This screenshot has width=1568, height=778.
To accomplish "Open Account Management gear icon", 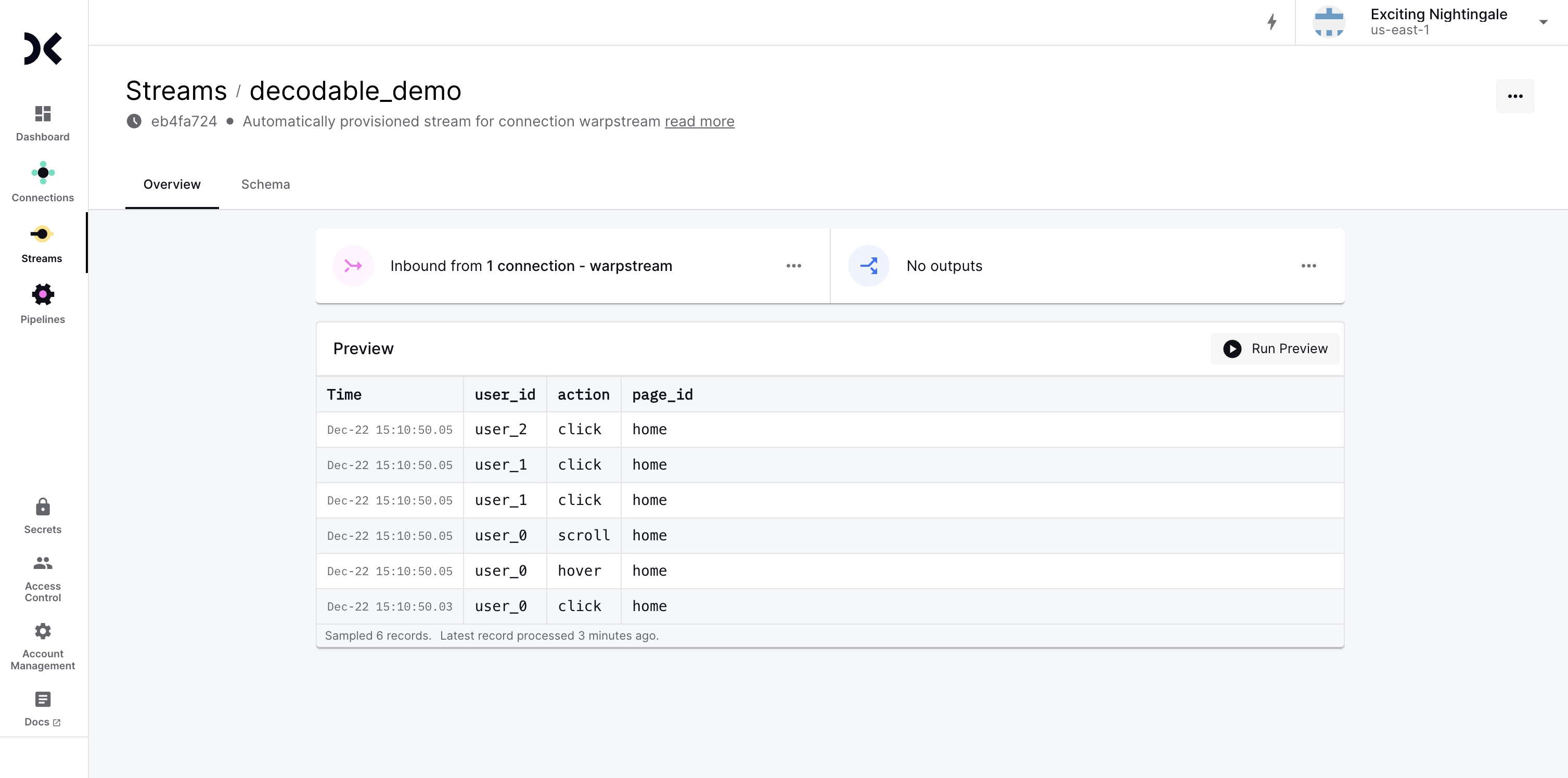I will pyautogui.click(x=43, y=631).
